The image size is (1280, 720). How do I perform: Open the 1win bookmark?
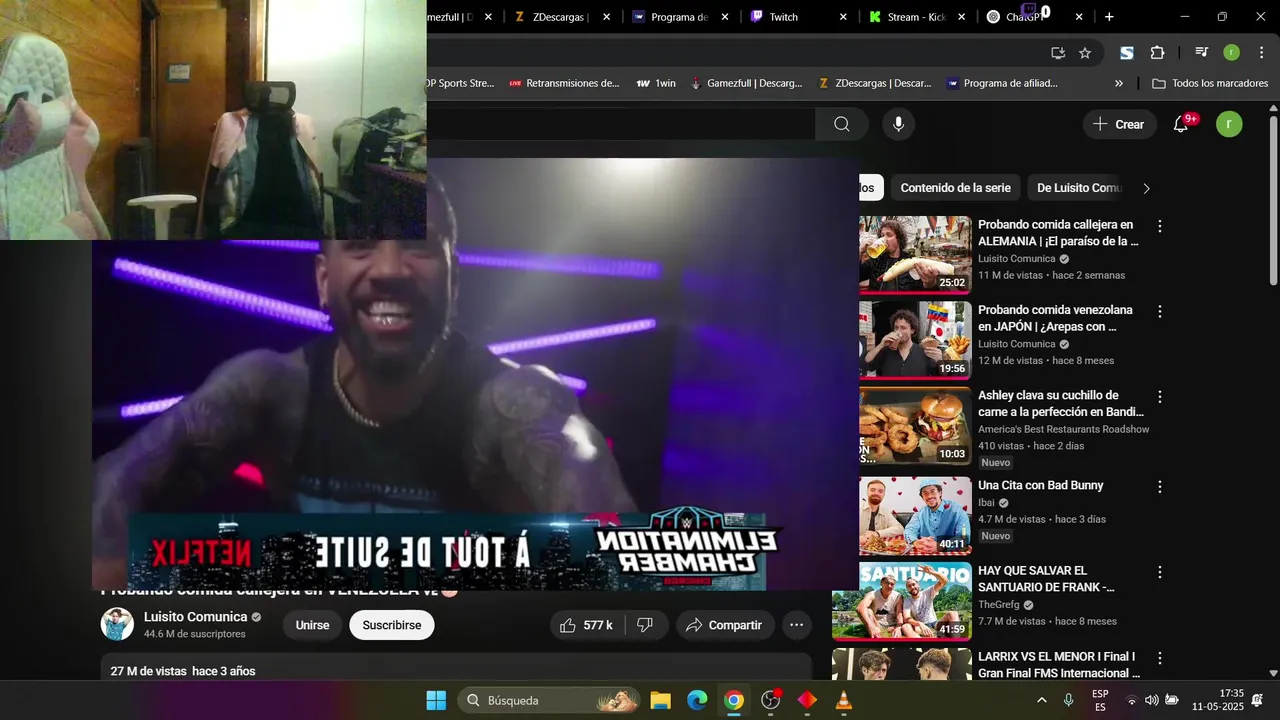point(656,84)
